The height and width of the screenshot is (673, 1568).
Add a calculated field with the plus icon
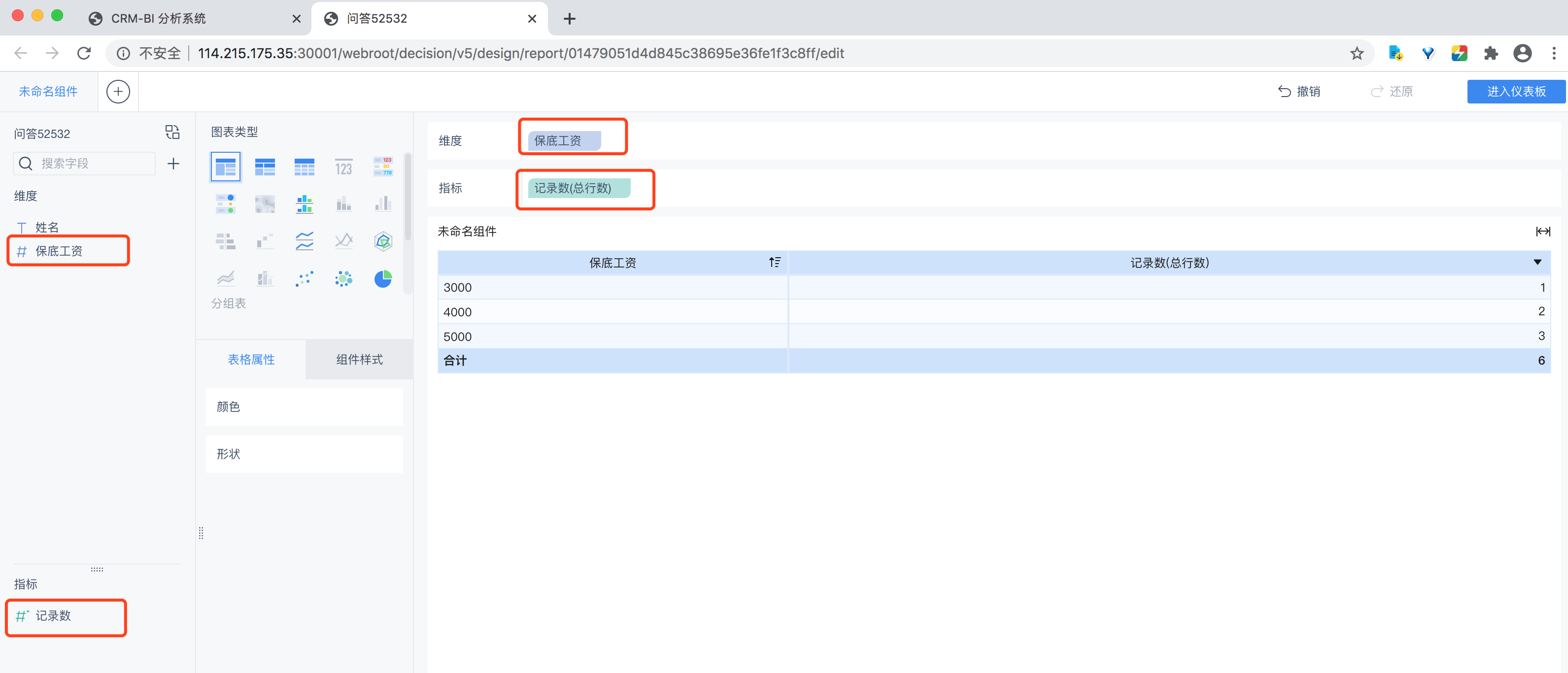(173, 164)
